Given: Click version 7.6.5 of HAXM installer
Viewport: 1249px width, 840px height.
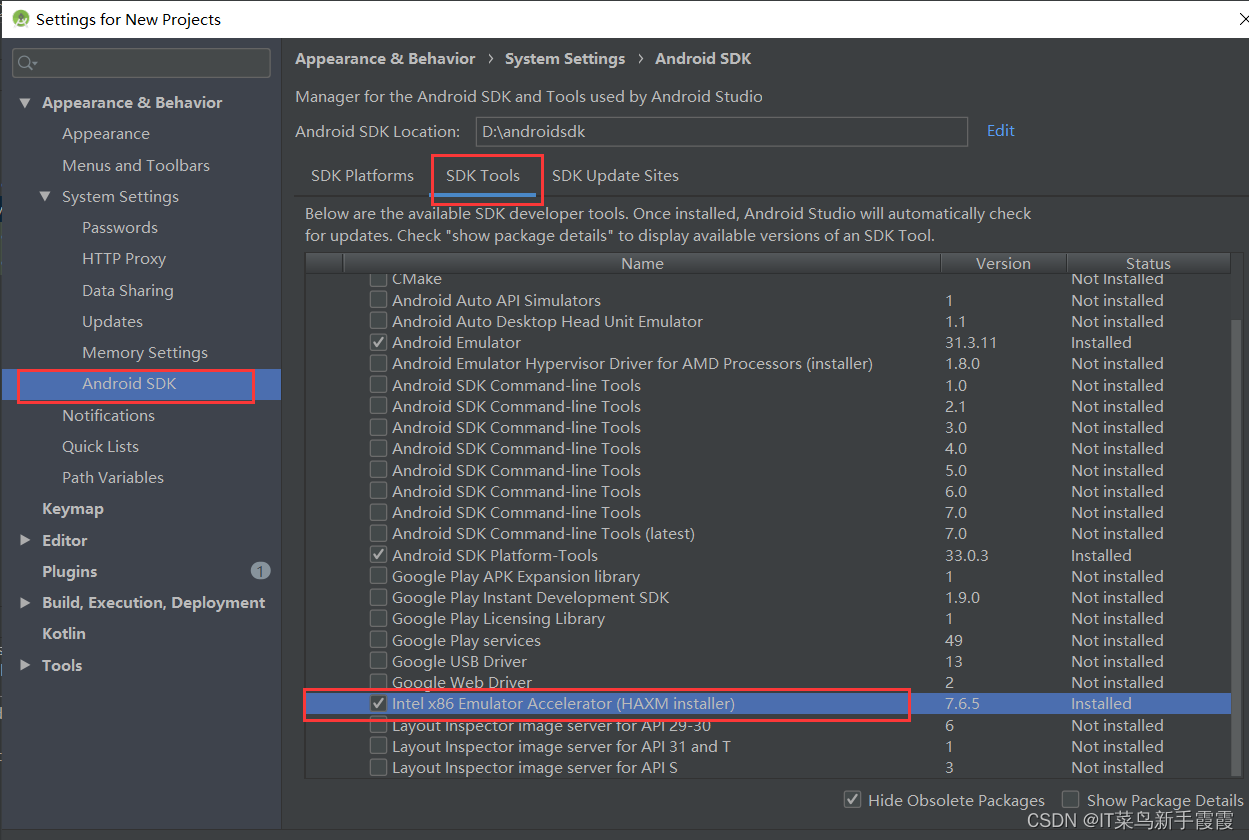Looking at the screenshot, I should click(962, 703).
